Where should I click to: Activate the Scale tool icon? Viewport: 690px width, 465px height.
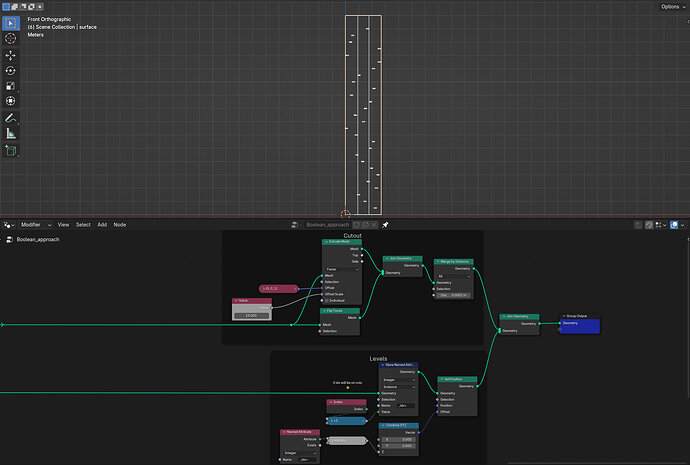point(11,86)
